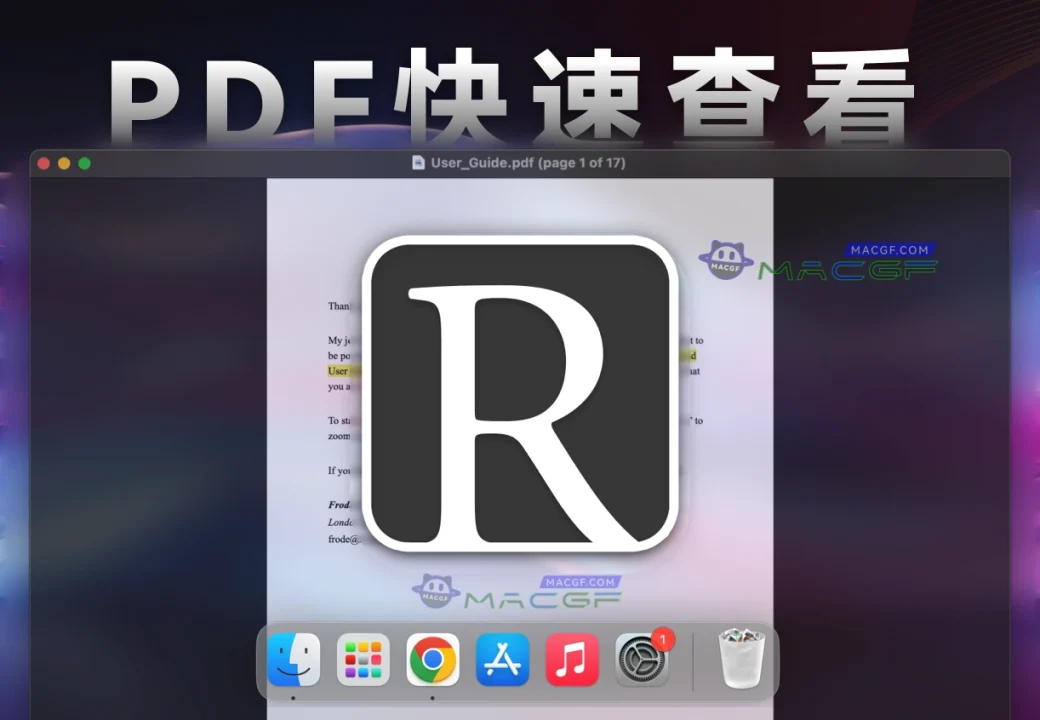Click the PDF document icon in the title bar
This screenshot has width=1040, height=720.
419,163
